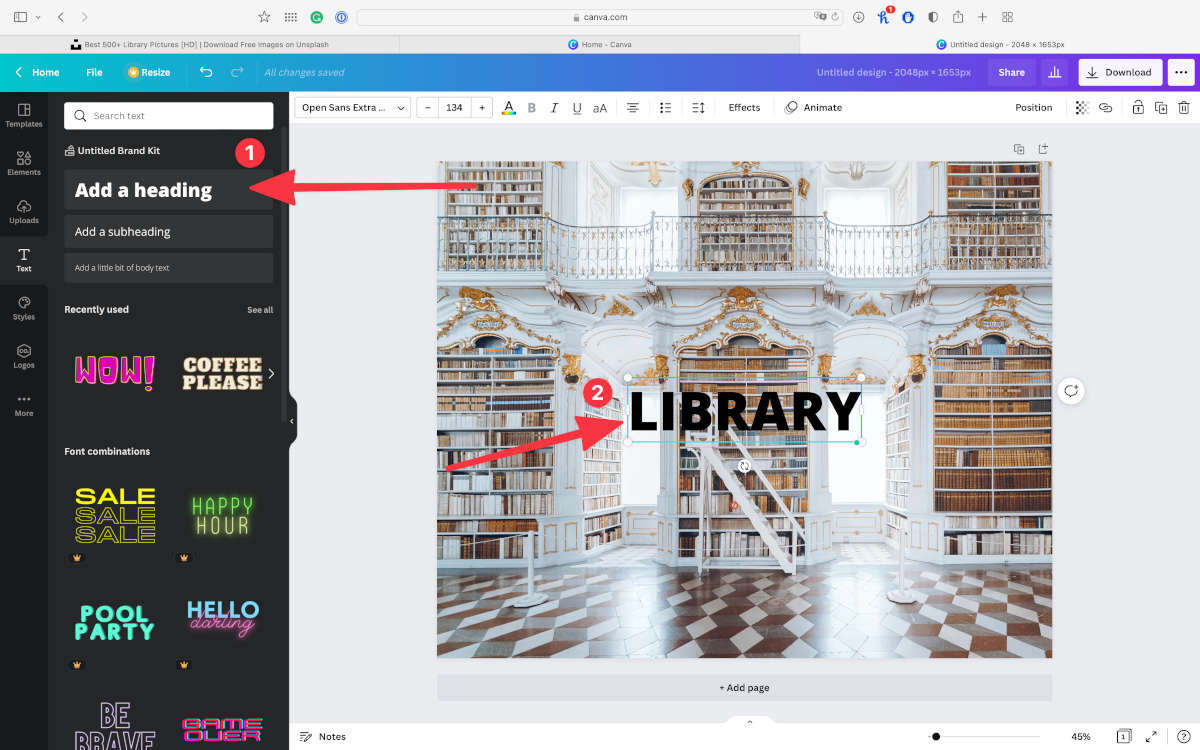The height and width of the screenshot is (750, 1200).
Task: Open the analytics chart icon beside Share
Action: [1054, 72]
